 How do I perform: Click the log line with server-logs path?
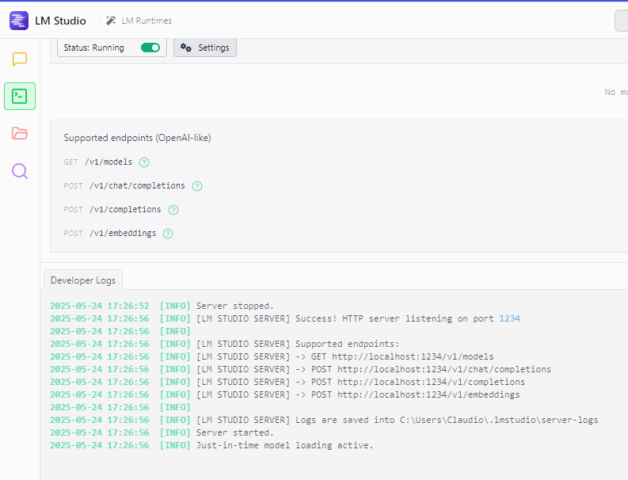tap(324, 420)
